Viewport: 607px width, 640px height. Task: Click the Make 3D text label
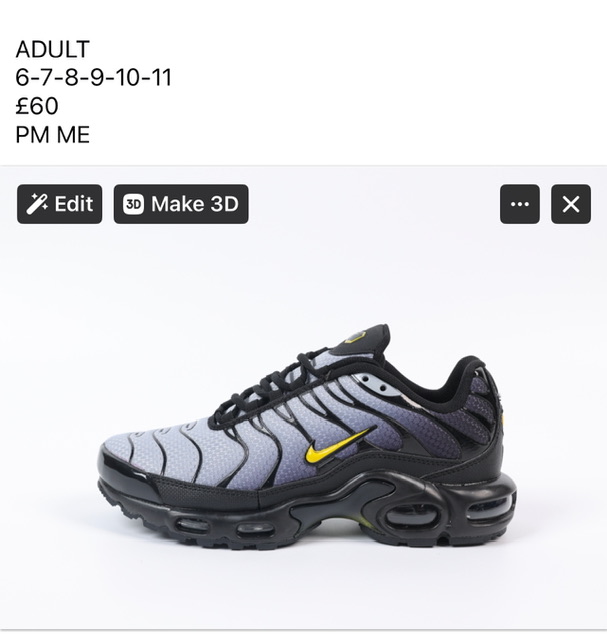click(x=195, y=204)
